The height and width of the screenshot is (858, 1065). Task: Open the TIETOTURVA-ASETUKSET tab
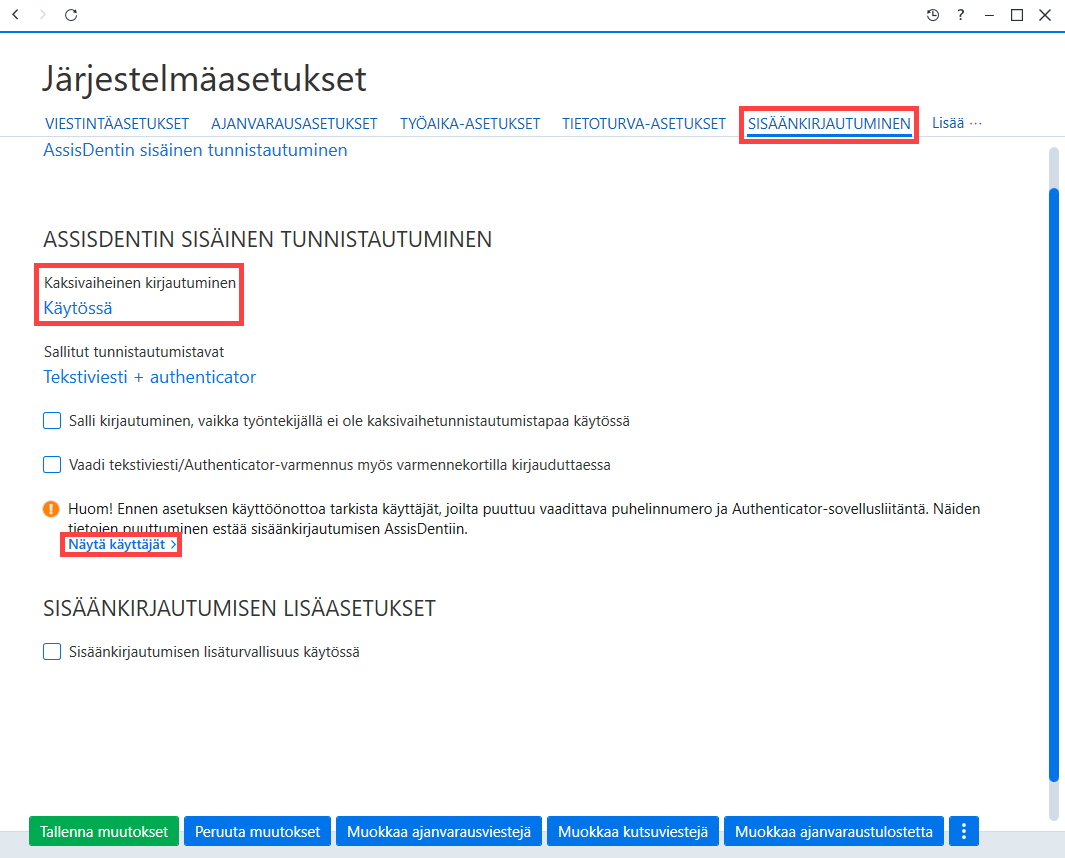click(644, 124)
